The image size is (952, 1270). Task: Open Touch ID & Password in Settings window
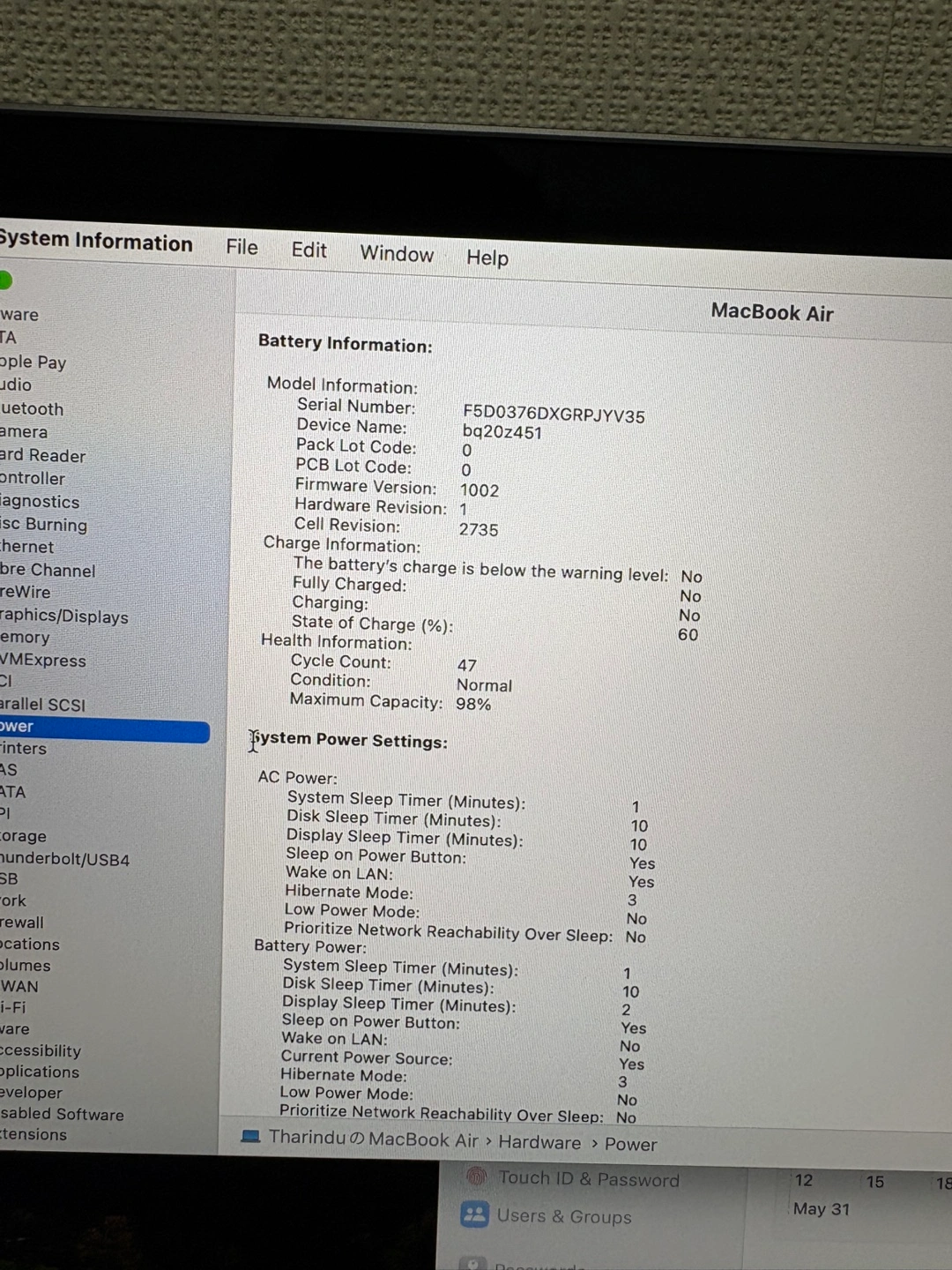click(589, 1178)
